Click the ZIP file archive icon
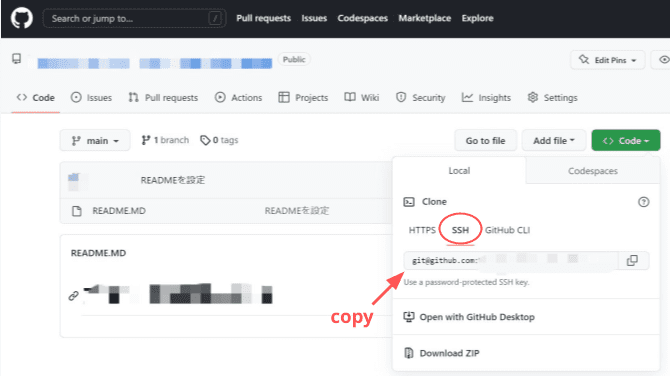The image size is (670, 376). pyautogui.click(x=409, y=353)
